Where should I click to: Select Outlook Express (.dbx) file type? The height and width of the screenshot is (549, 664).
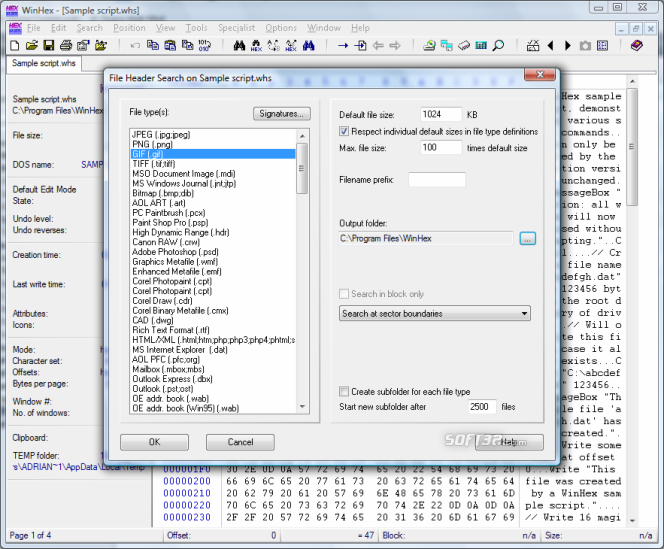pos(213,379)
